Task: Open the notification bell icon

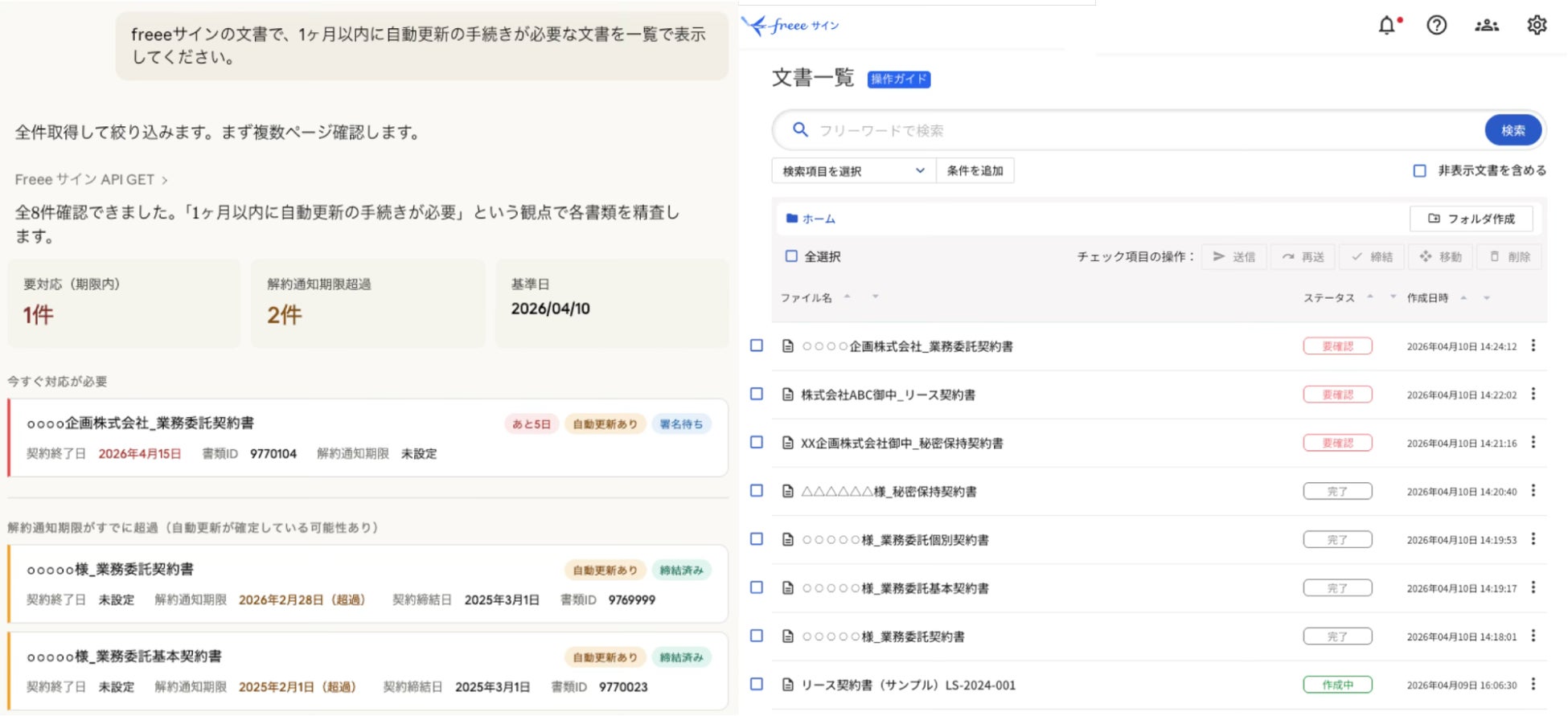Action: pos(1387,26)
